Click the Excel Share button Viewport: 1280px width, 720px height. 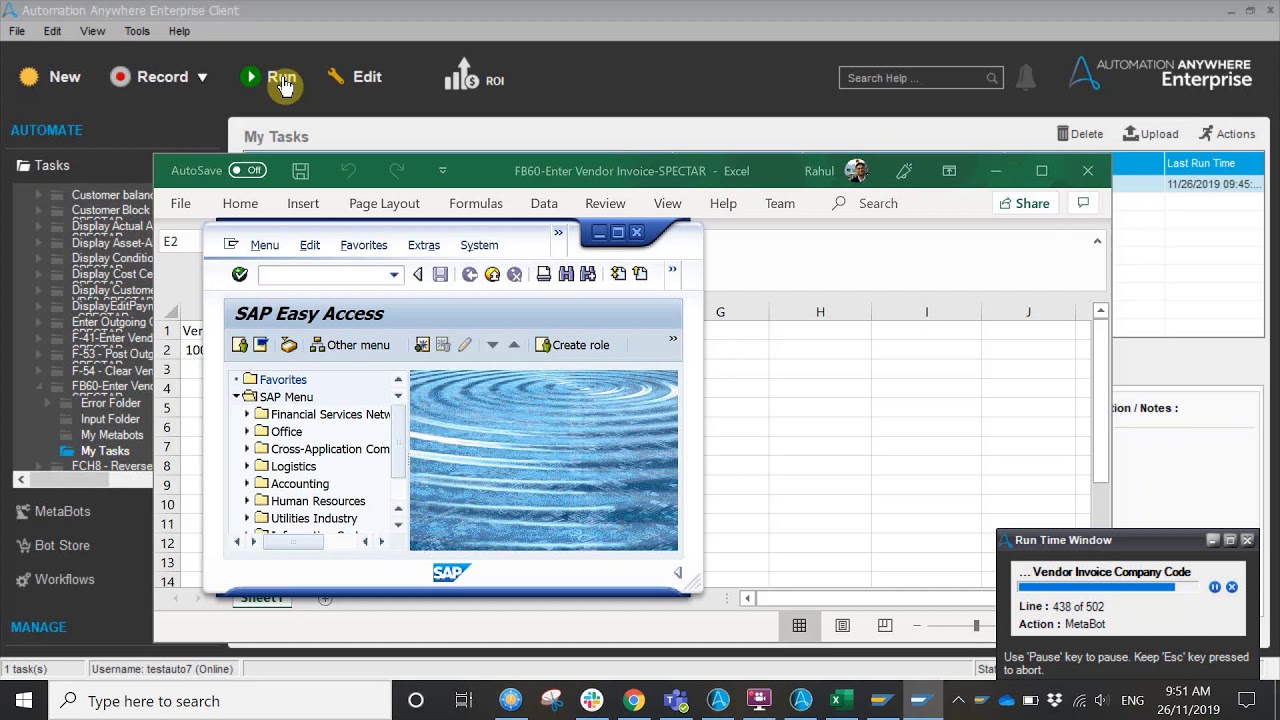1023,203
